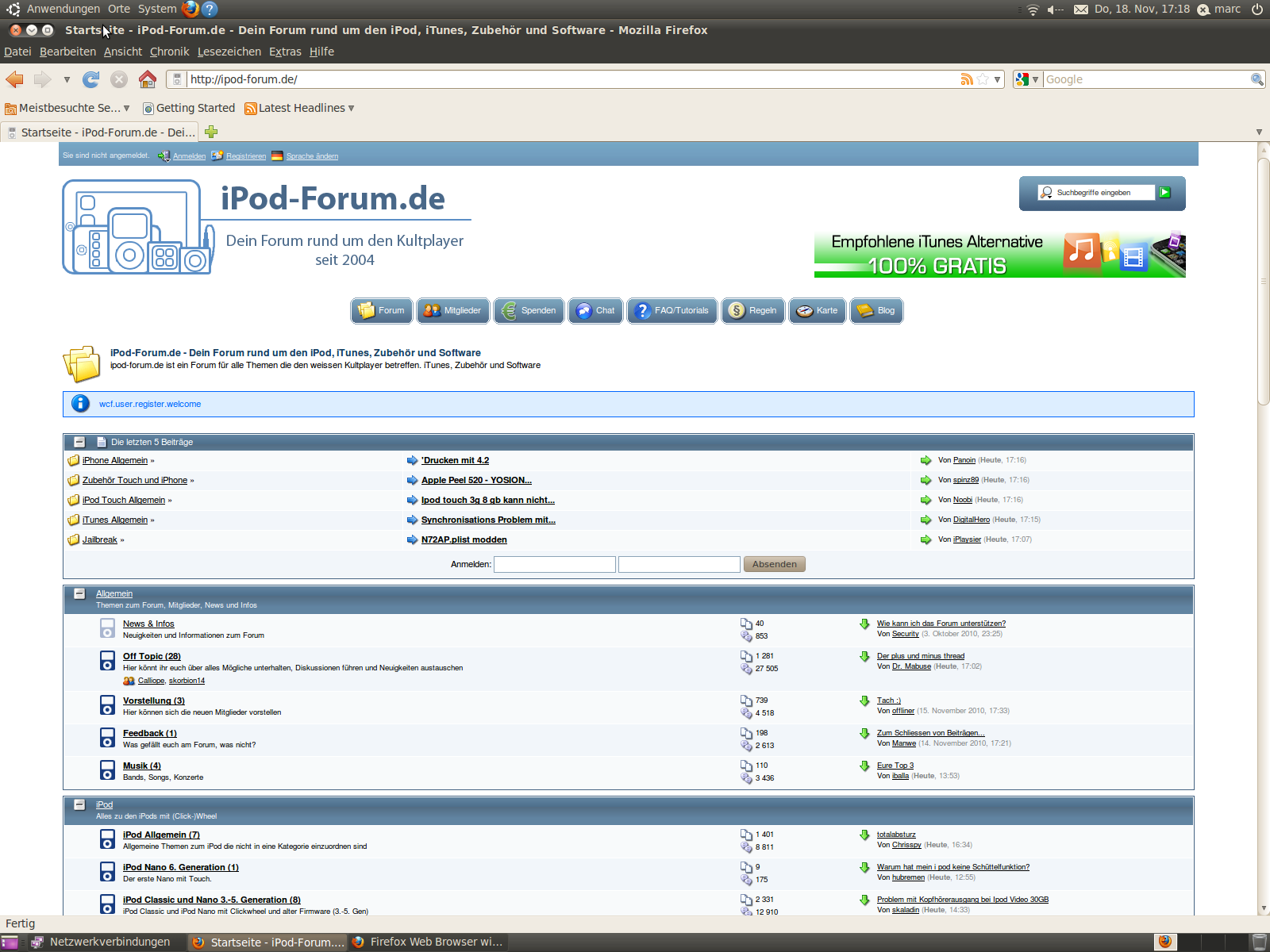Open the Karte button
This screenshot has width=1270, height=952.
818,310
